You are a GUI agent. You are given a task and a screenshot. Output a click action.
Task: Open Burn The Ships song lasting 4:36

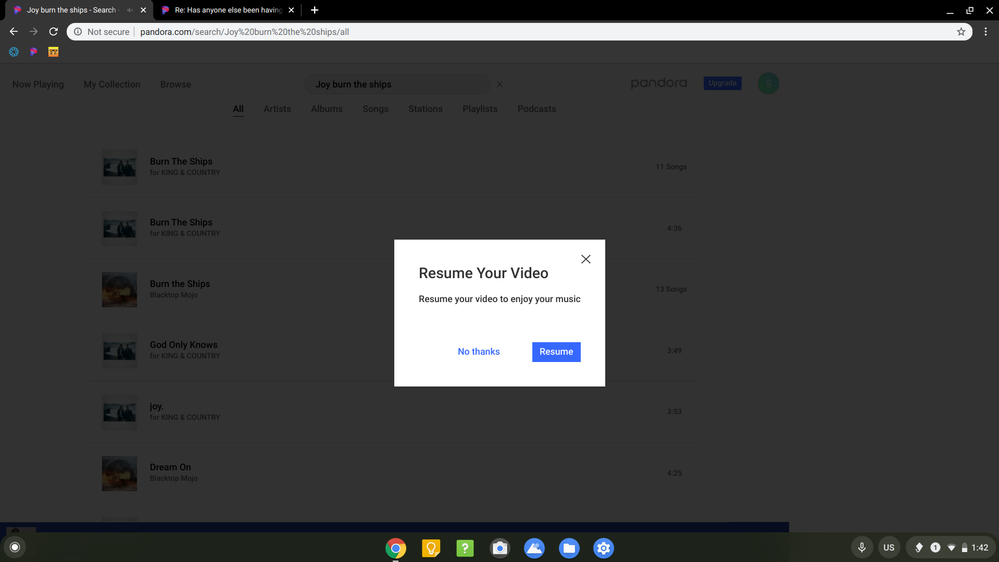[x=395, y=228]
